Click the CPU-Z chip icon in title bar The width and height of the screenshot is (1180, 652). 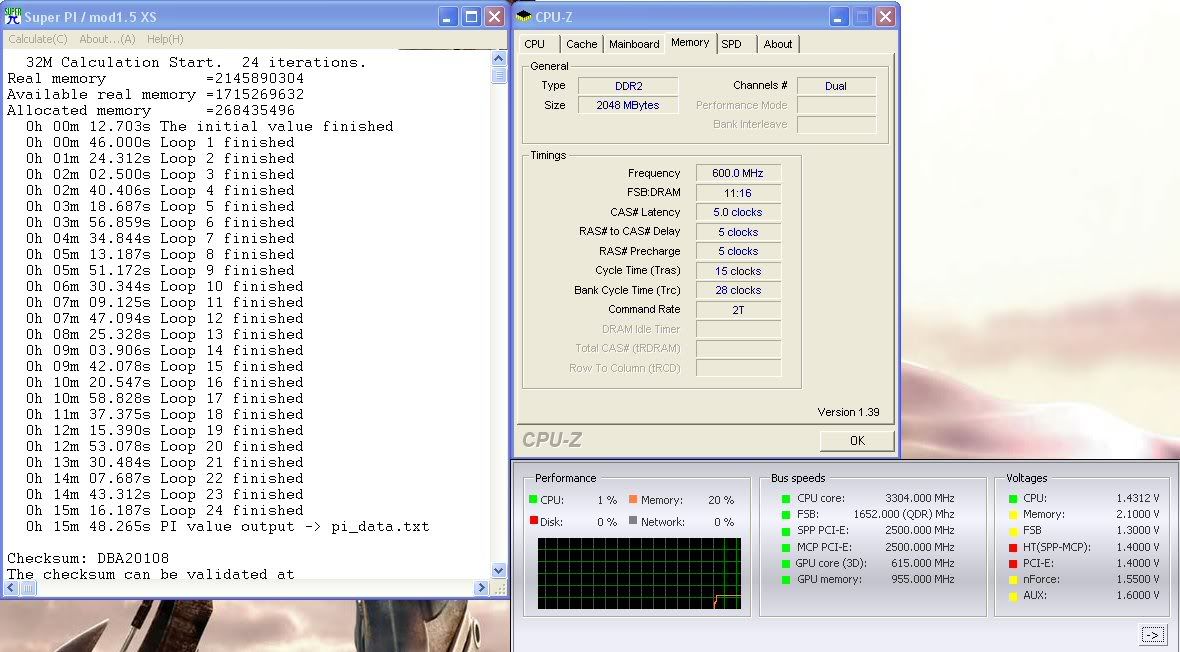525,17
